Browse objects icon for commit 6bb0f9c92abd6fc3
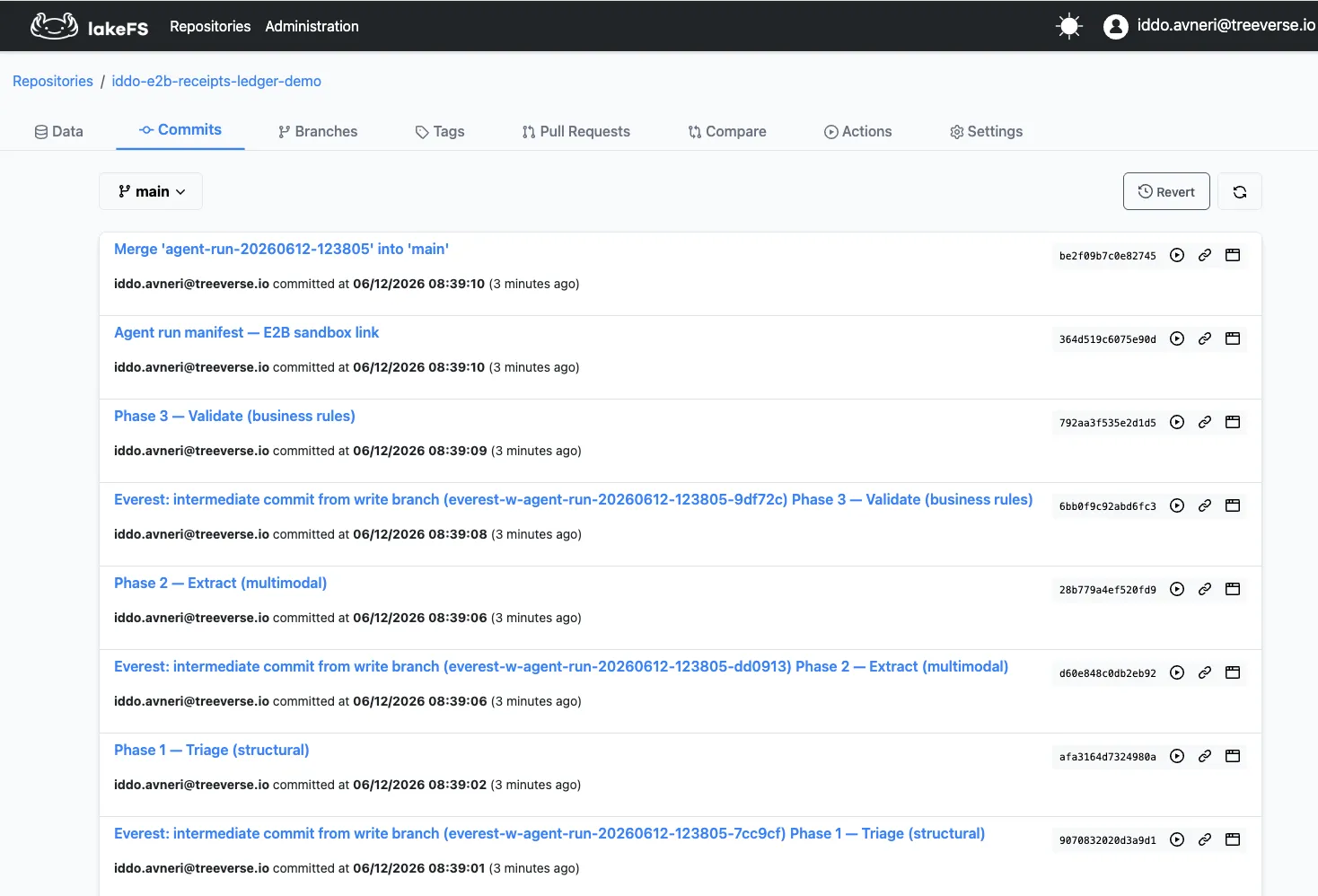1318x896 pixels. coord(1233,505)
